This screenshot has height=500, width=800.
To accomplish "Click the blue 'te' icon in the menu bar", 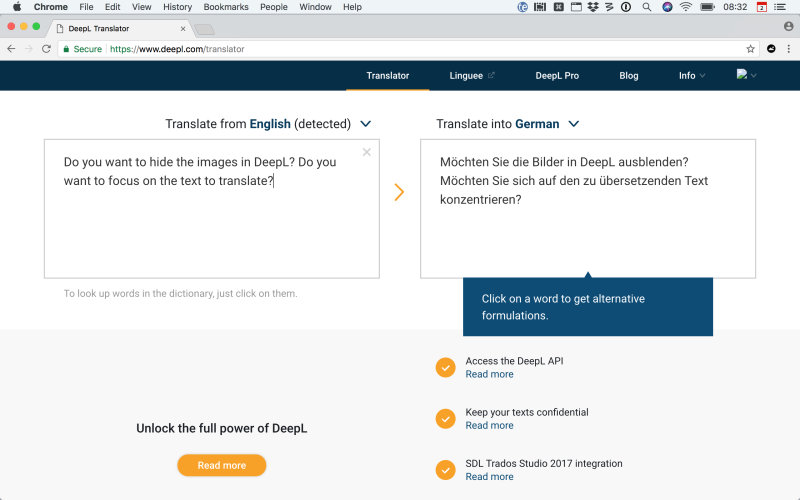I will [x=522, y=7].
